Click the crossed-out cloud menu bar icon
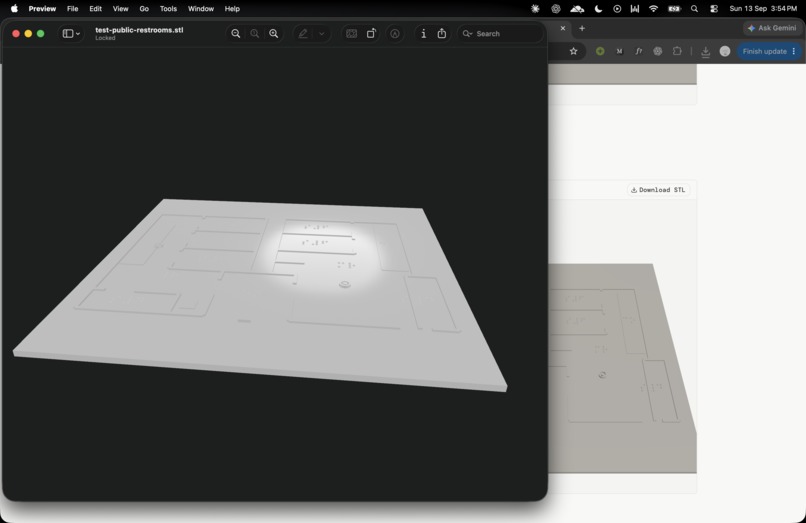The width and height of the screenshot is (806, 523). coord(577,9)
